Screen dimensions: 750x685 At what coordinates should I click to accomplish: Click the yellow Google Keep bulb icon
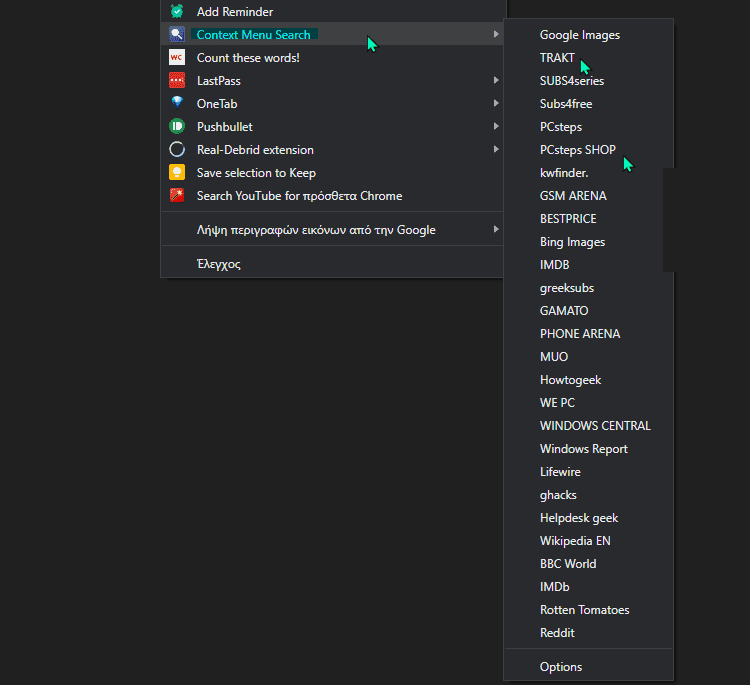tap(177, 172)
